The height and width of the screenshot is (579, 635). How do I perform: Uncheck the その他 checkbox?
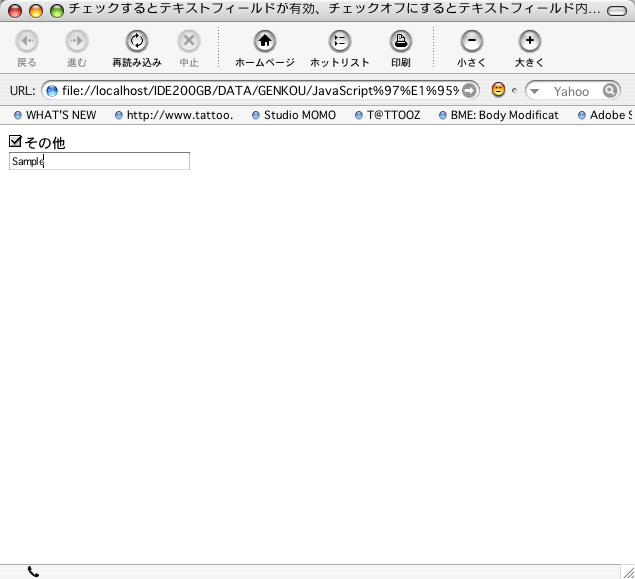click(15, 141)
